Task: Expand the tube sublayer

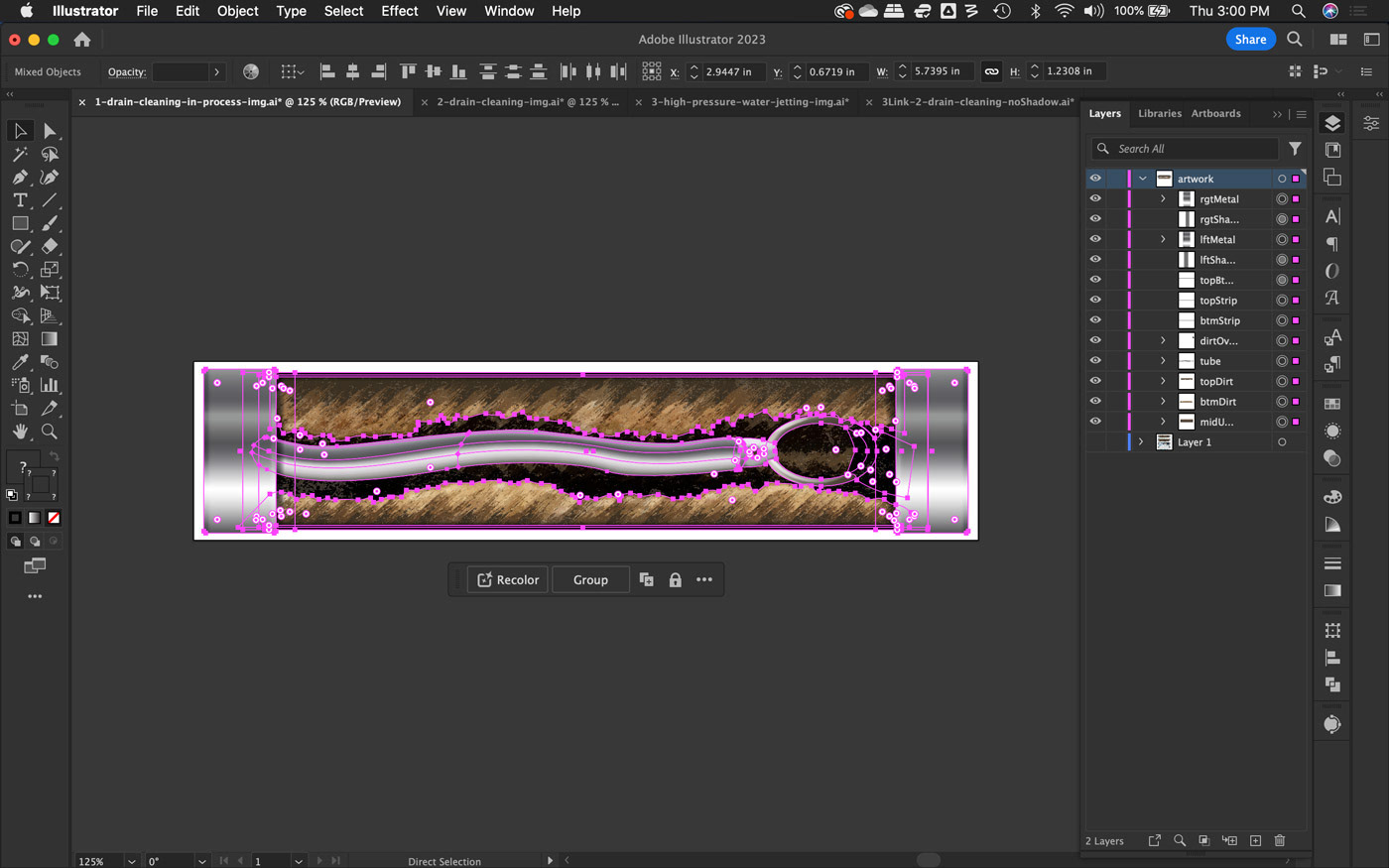Action: [1164, 361]
